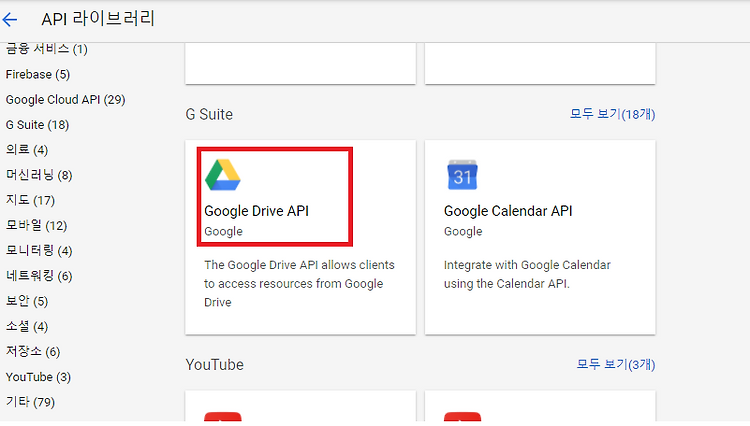Screen dimensions: 750x426
Task: Click the API 라이브러리 page title
Action: (x=98, y=19)
